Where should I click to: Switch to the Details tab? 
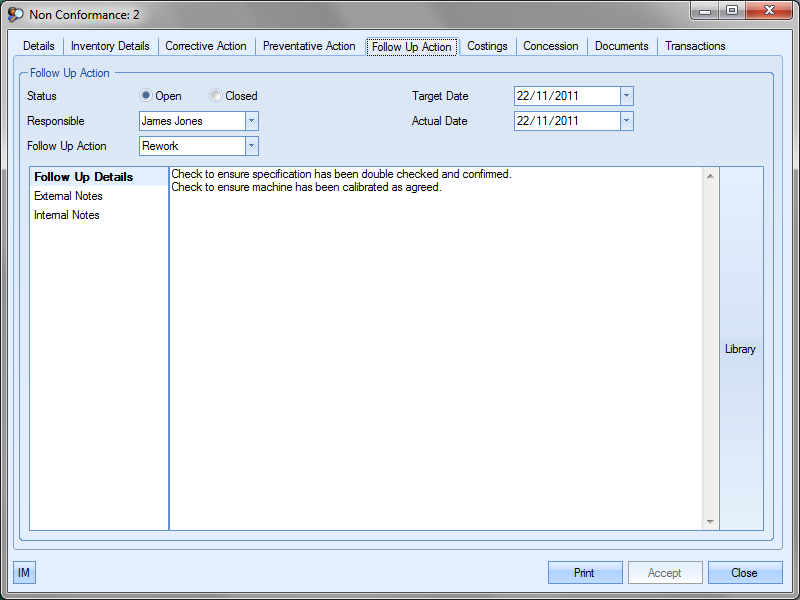39,46
